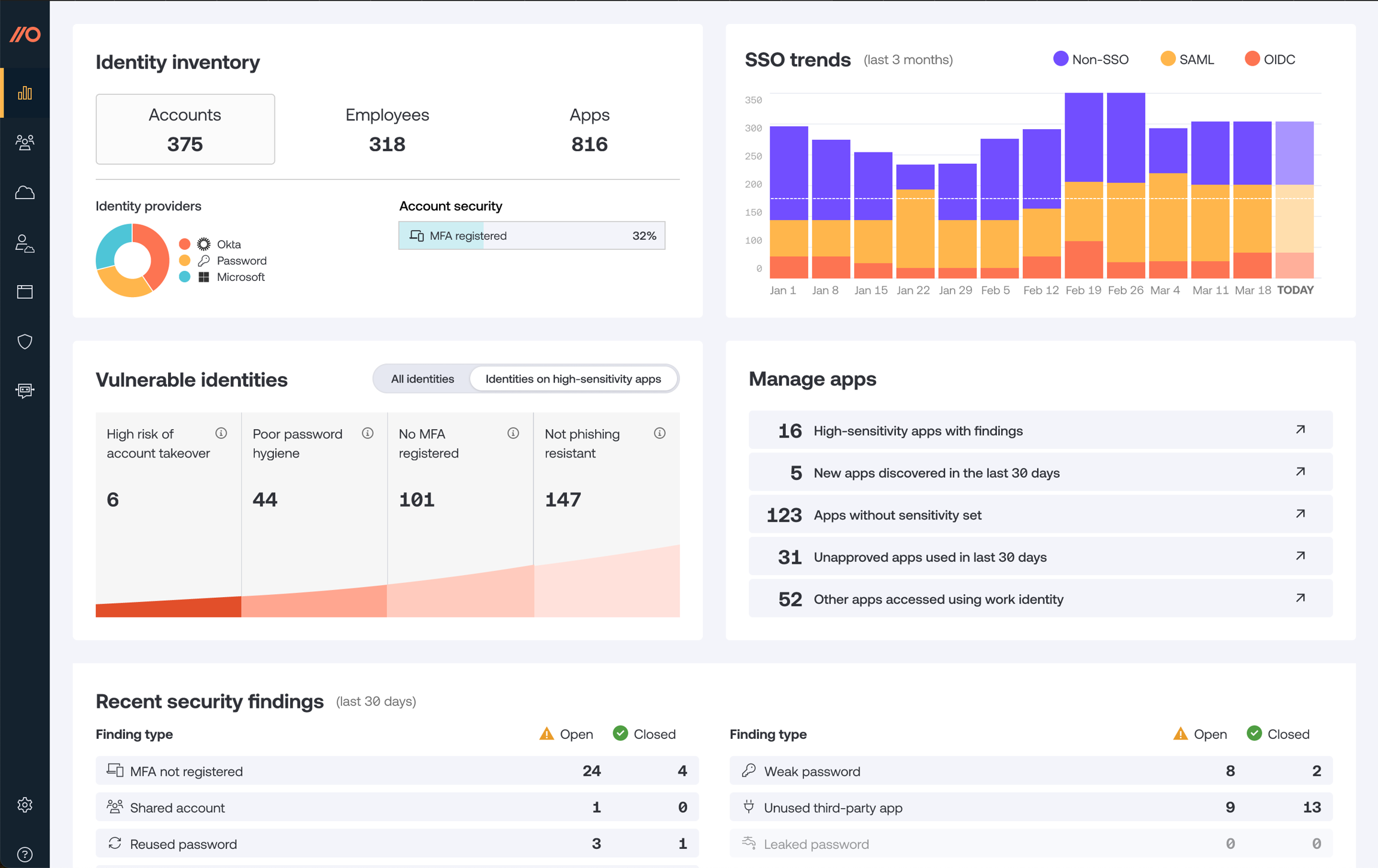Viewport: 1378px width, 868px height.
Task: Expand Unapproved apps used in last 30 days
Action: (x=1041, y=557)
